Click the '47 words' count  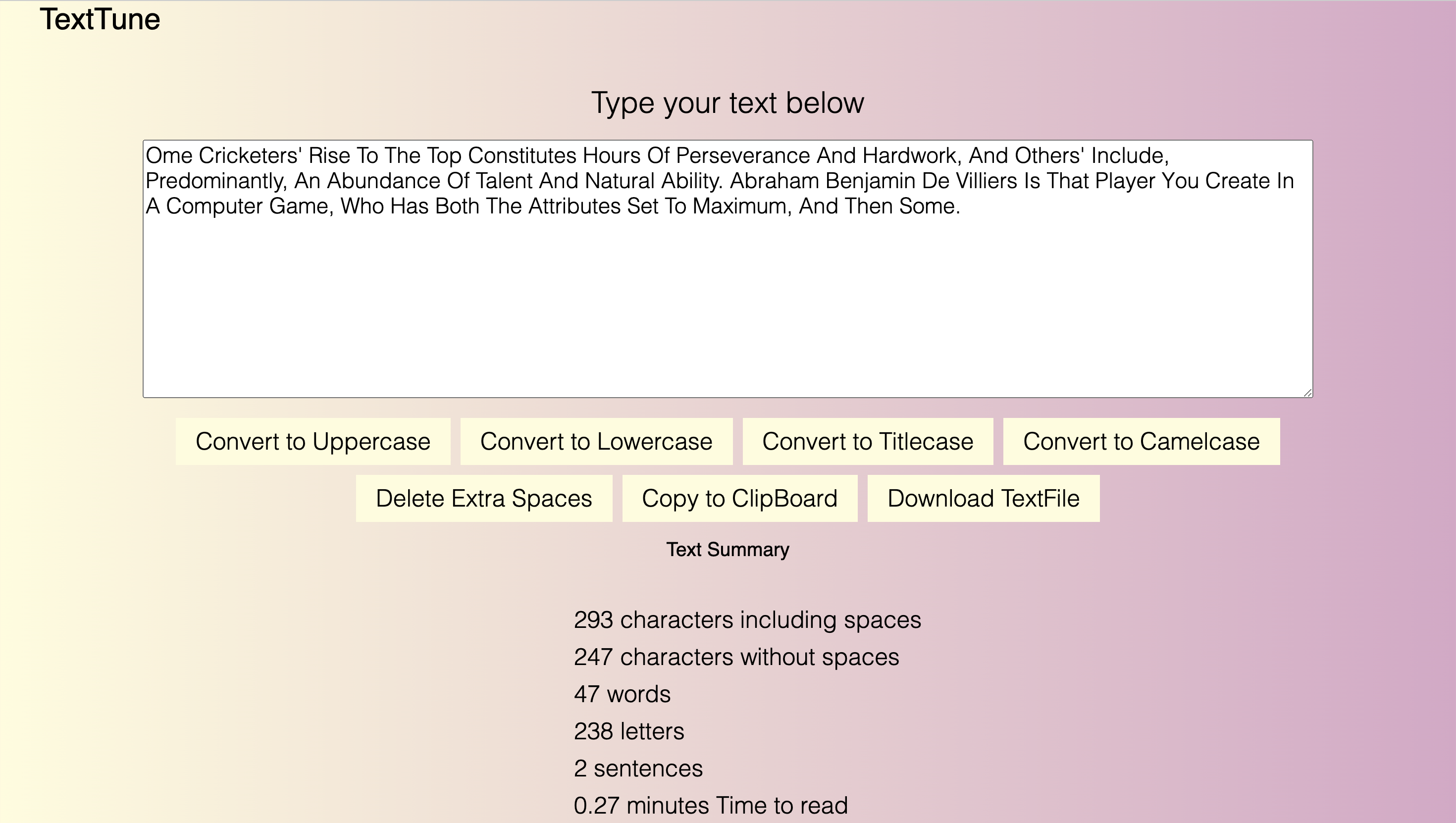pyautogui.click(x=622, y=694)
